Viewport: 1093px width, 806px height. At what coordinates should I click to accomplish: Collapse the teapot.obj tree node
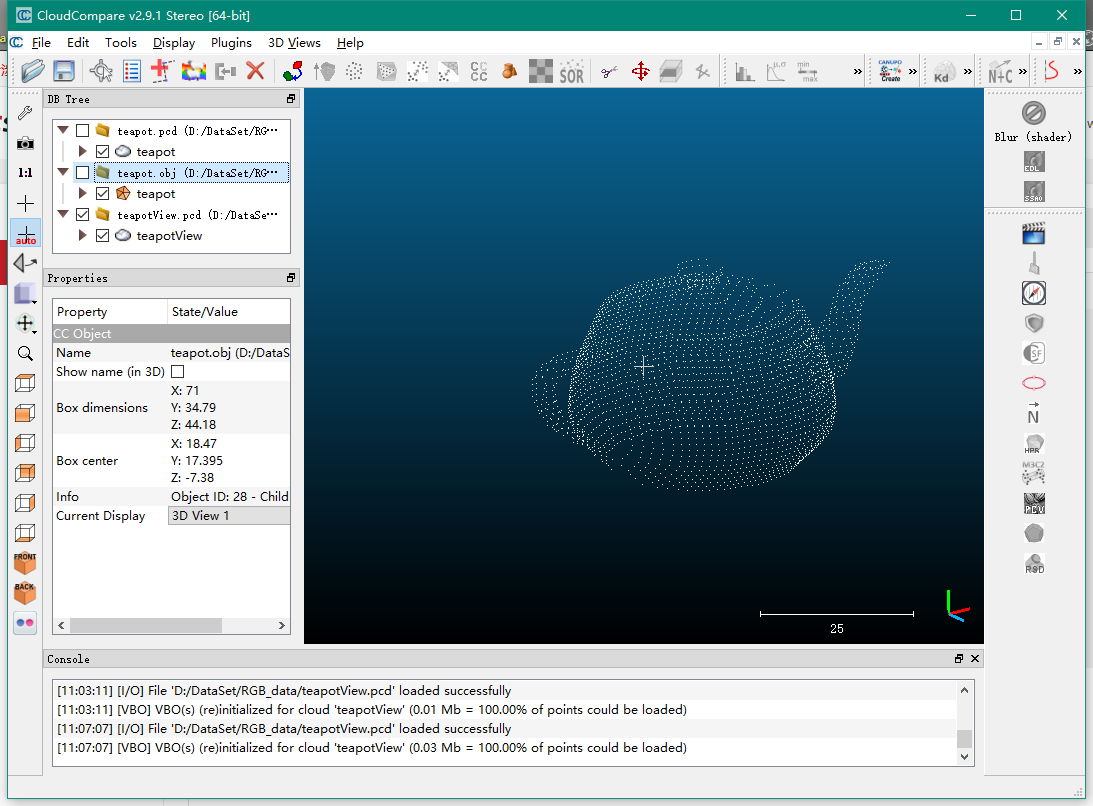(x=63, y=172)
